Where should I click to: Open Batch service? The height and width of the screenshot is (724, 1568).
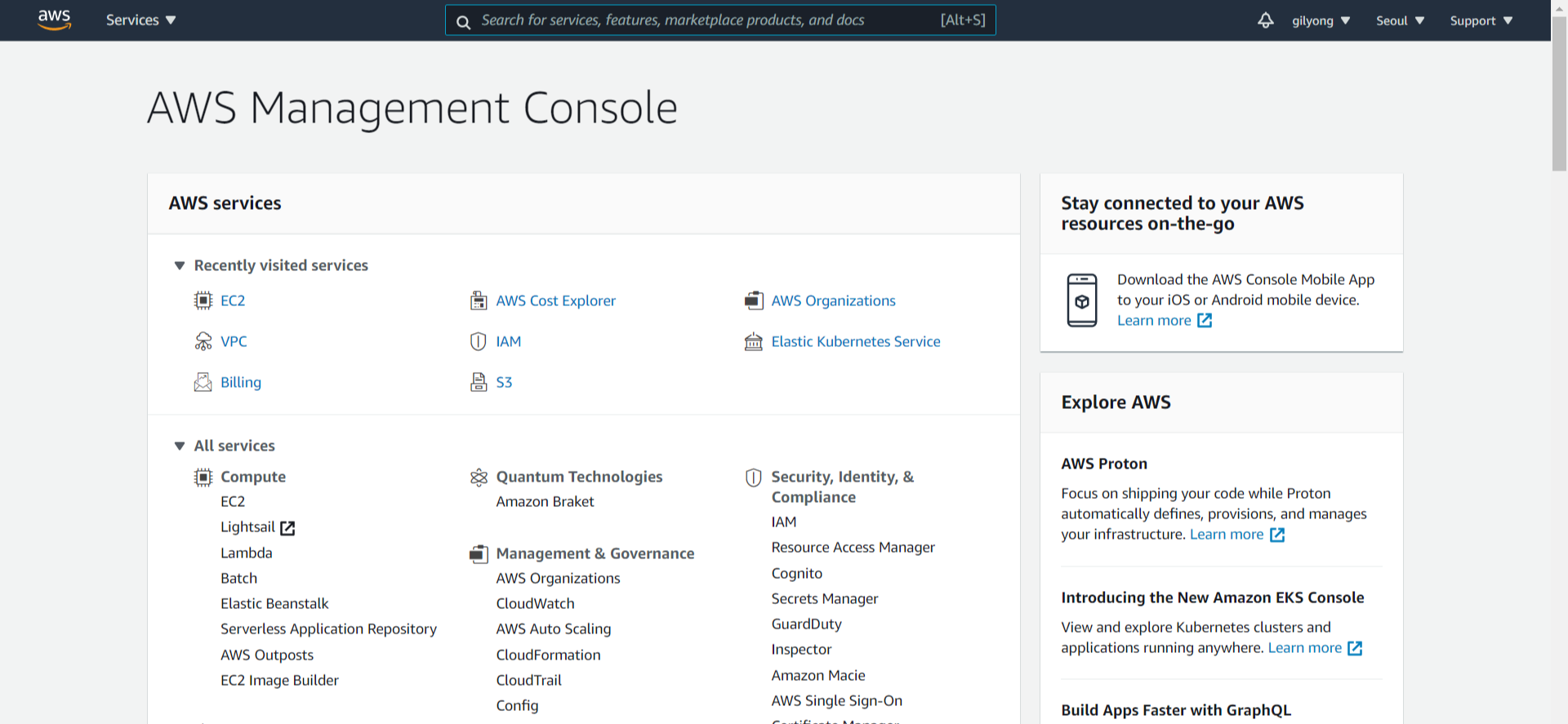coord(238,578)
